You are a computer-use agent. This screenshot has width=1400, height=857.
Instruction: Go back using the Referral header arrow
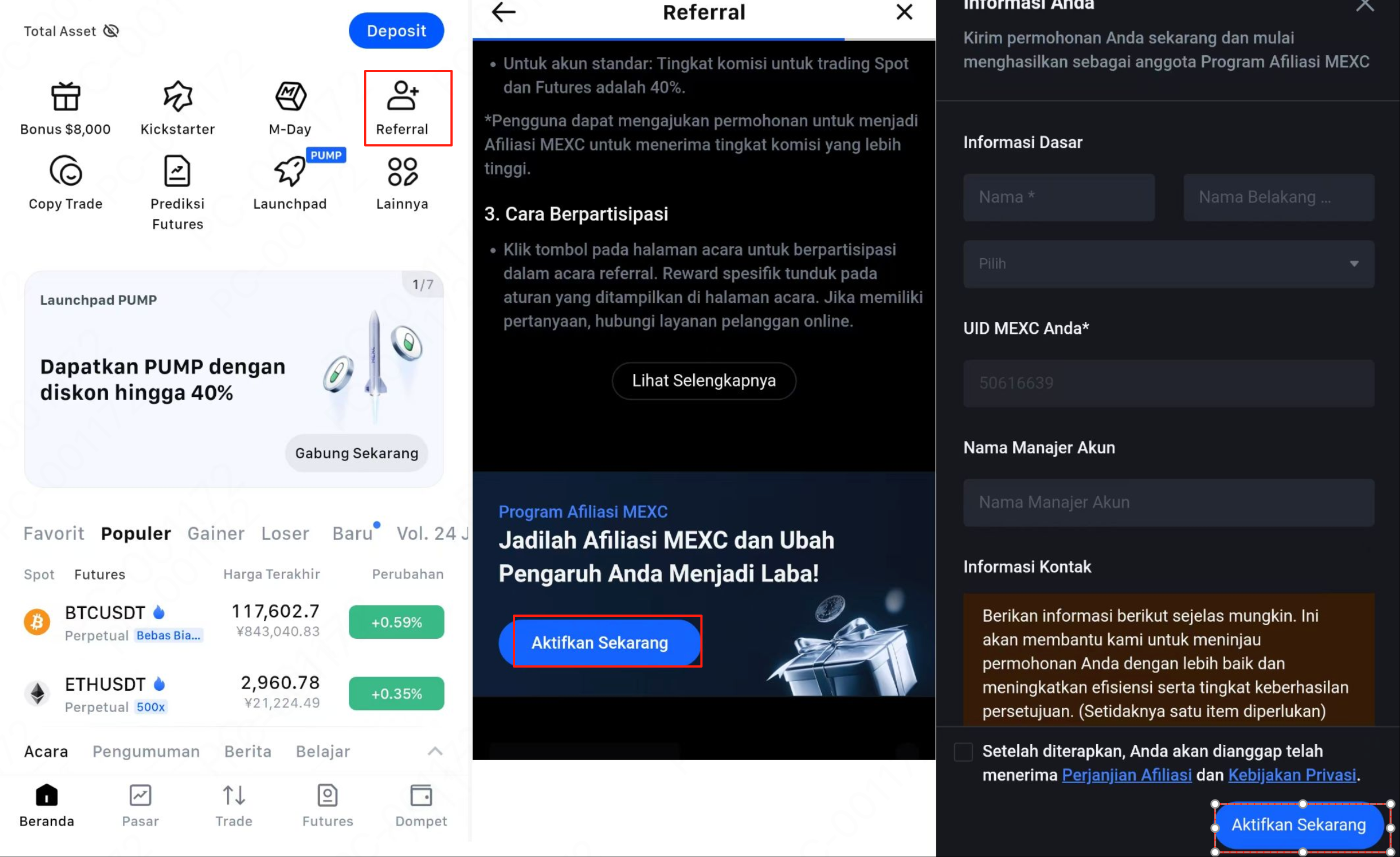(503, 12)
